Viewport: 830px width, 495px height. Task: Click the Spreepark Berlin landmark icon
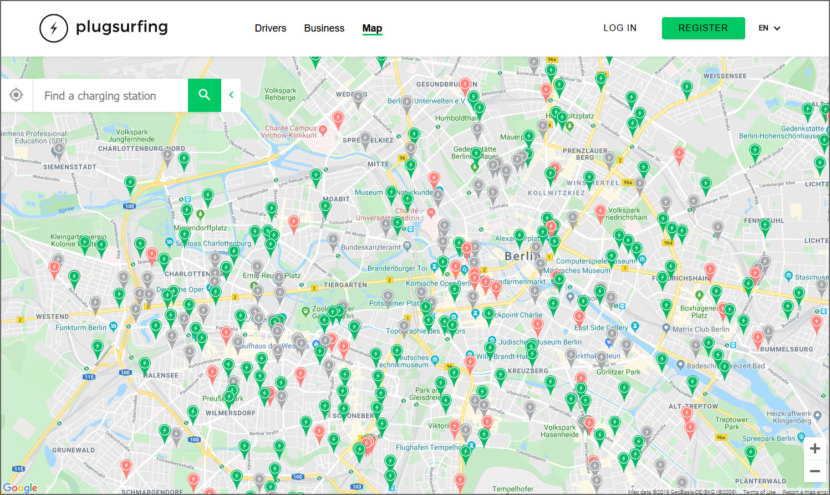801,437
